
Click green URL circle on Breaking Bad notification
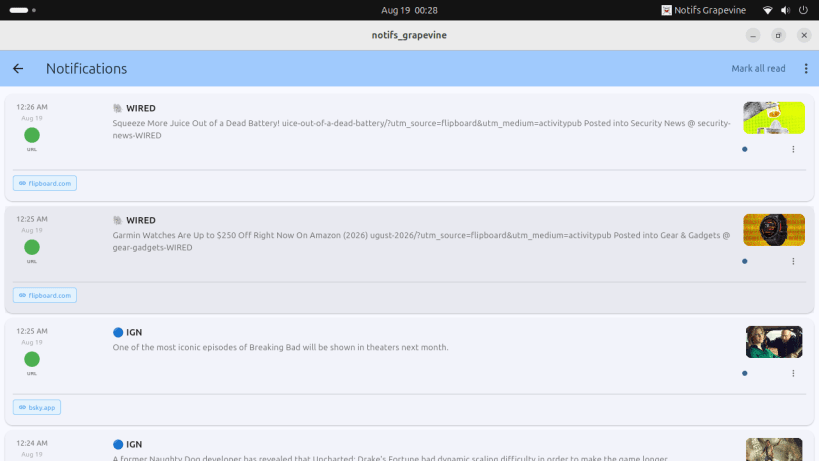click(32, 359)
